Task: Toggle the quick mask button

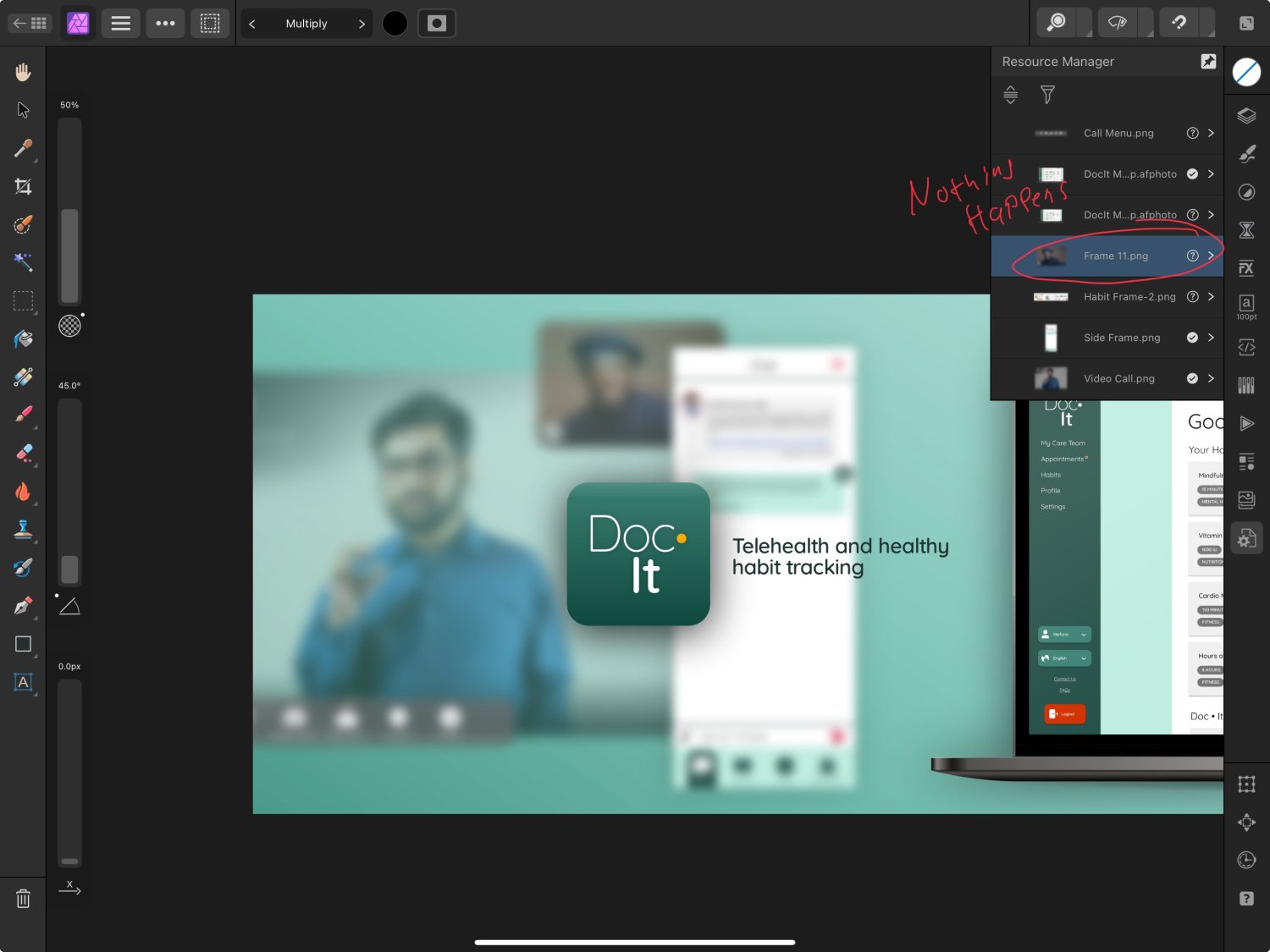Action: (x=437, y=23)
